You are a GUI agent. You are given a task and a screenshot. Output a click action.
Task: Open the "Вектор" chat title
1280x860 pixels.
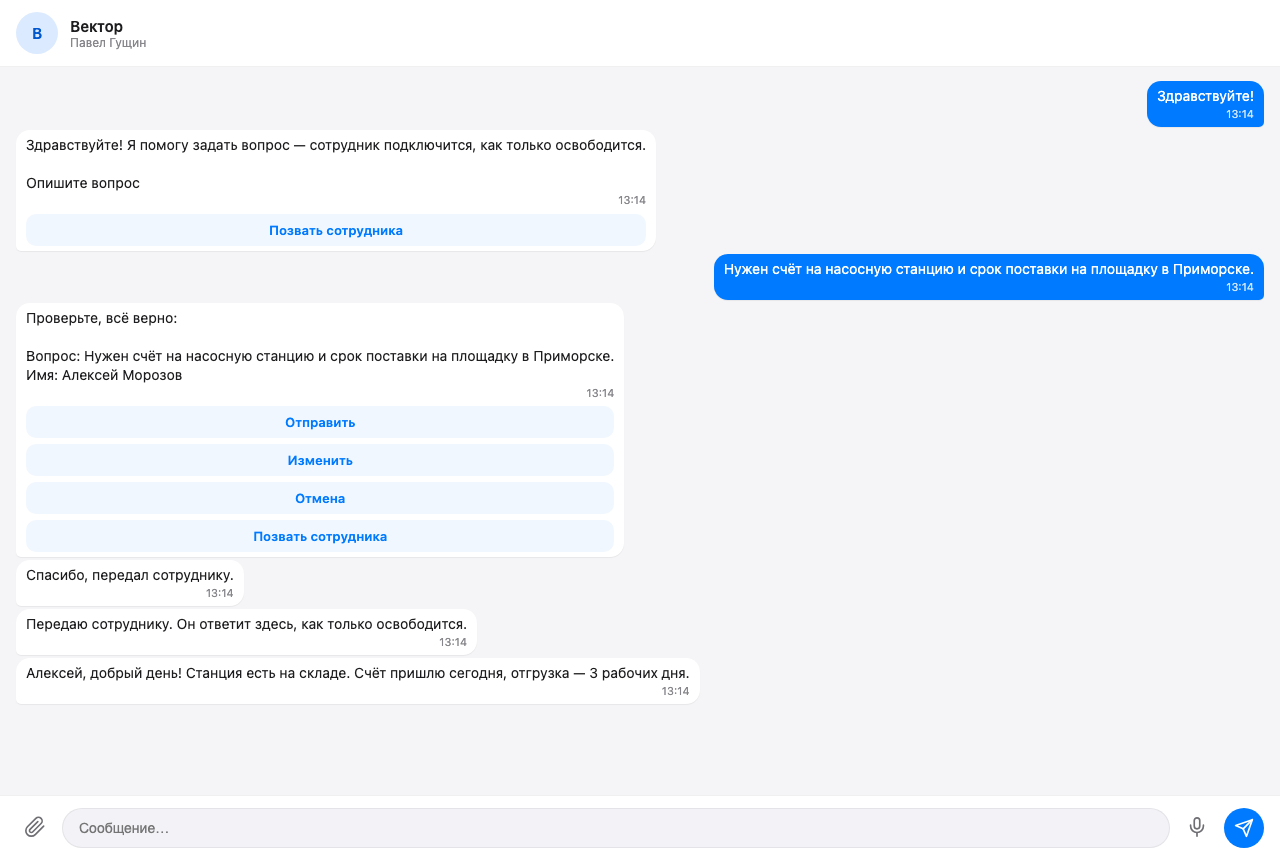pos(97,26)
